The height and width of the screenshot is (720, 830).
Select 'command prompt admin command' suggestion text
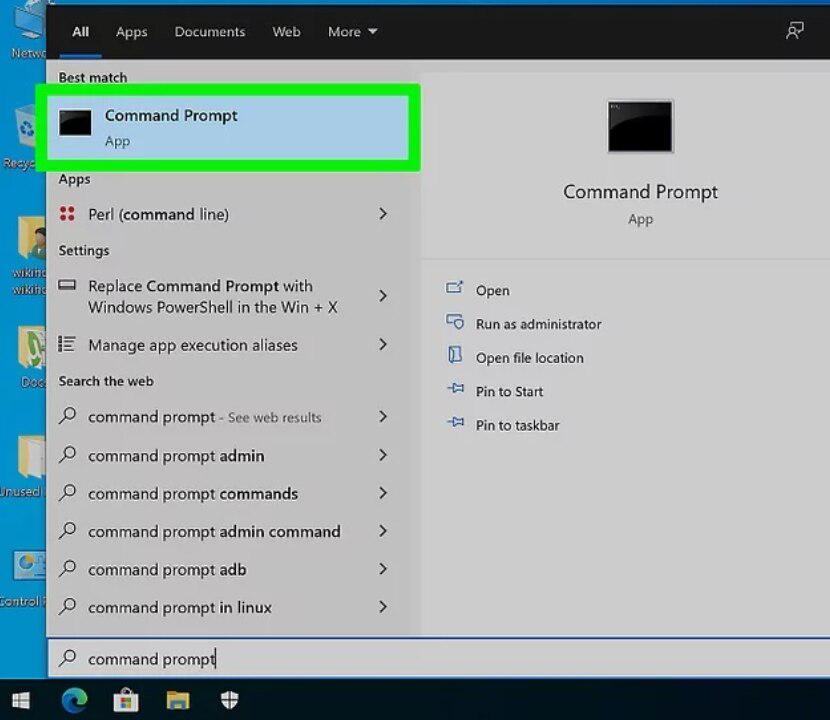click(x=214, y=532)
